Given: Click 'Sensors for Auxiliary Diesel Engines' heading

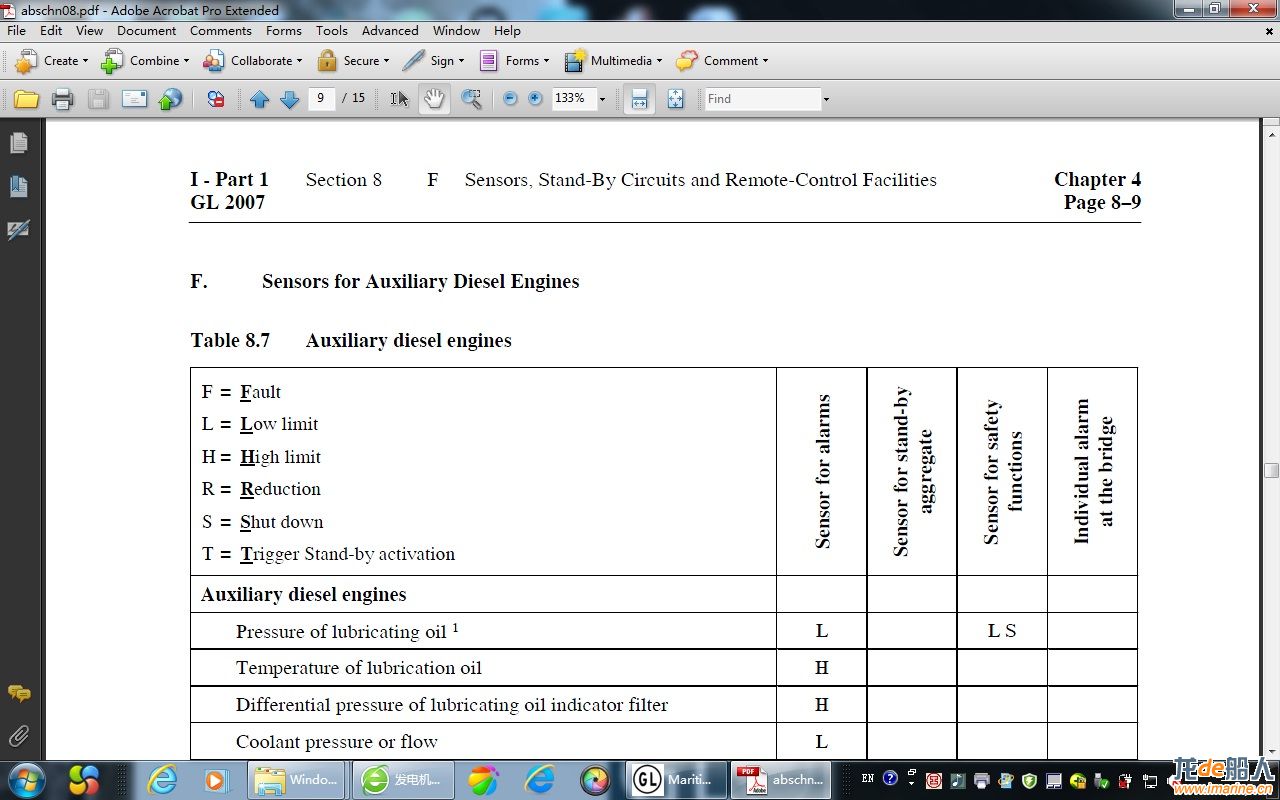Looking at the screenshot, I should pos(421,281).
